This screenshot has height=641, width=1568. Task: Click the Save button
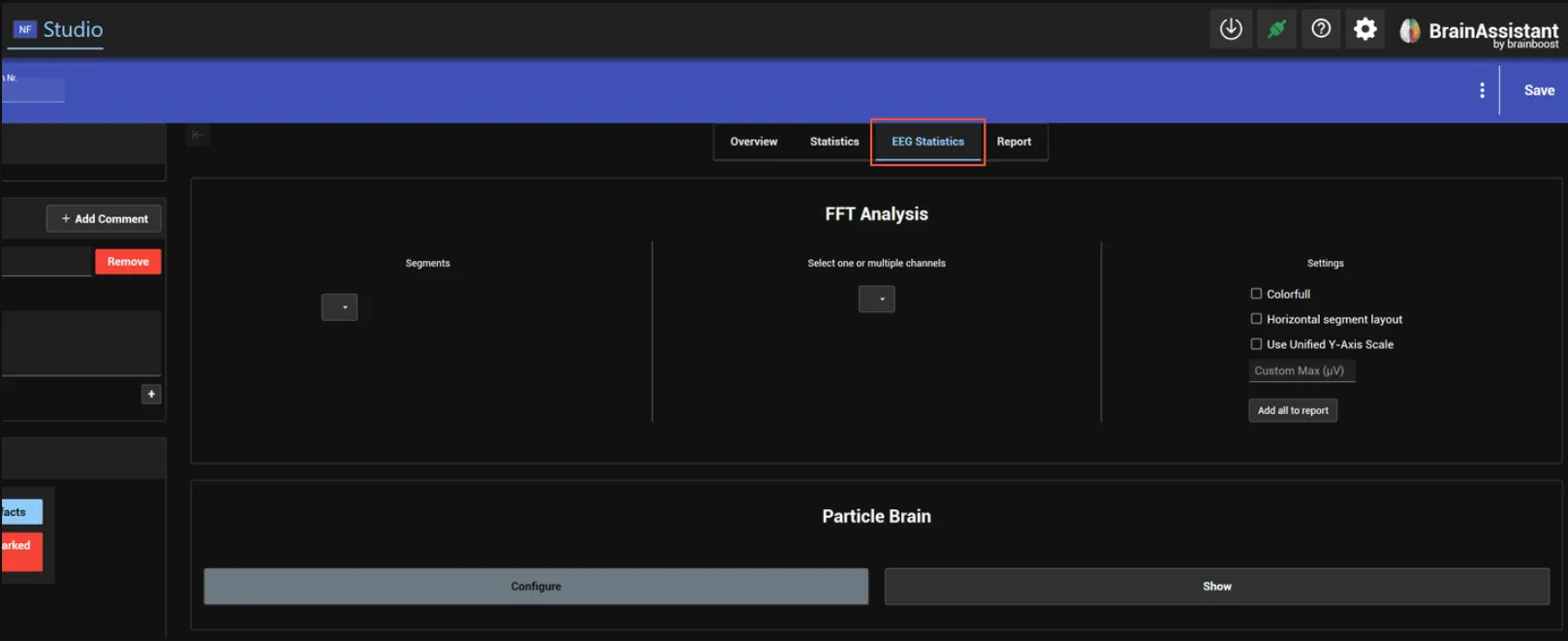pos(1539,90)
